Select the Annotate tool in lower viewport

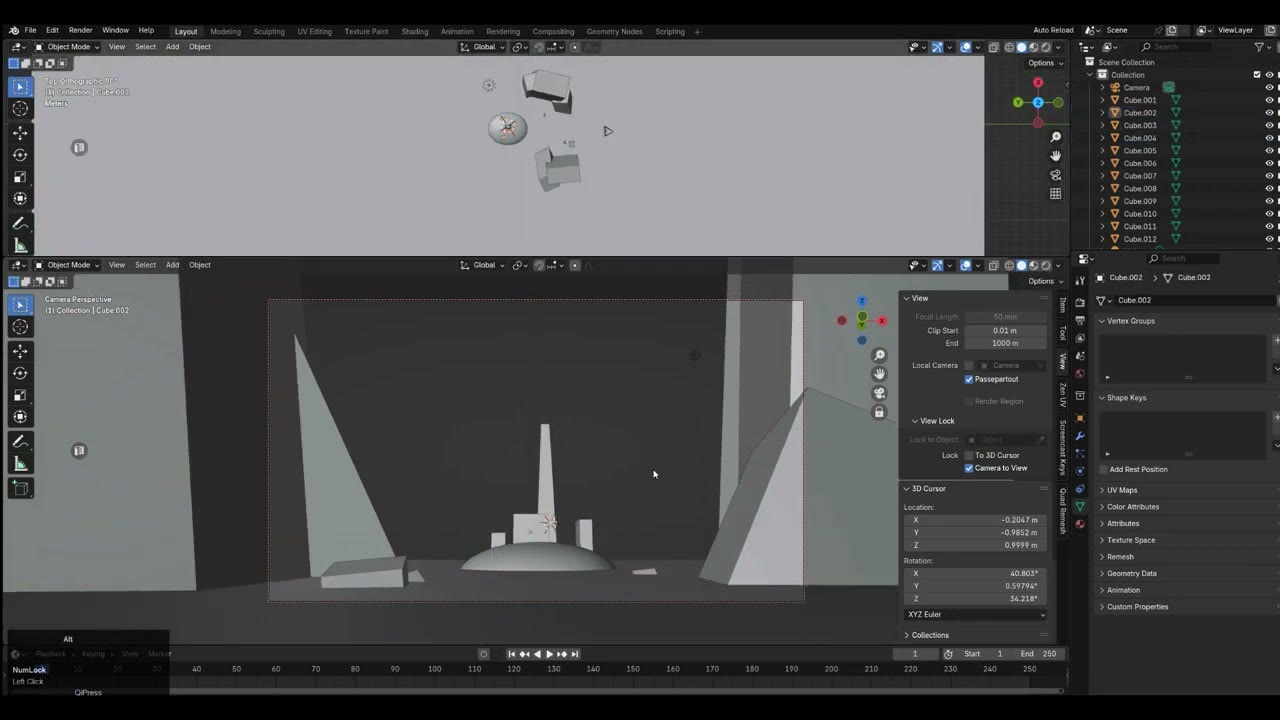click(20, 442)
